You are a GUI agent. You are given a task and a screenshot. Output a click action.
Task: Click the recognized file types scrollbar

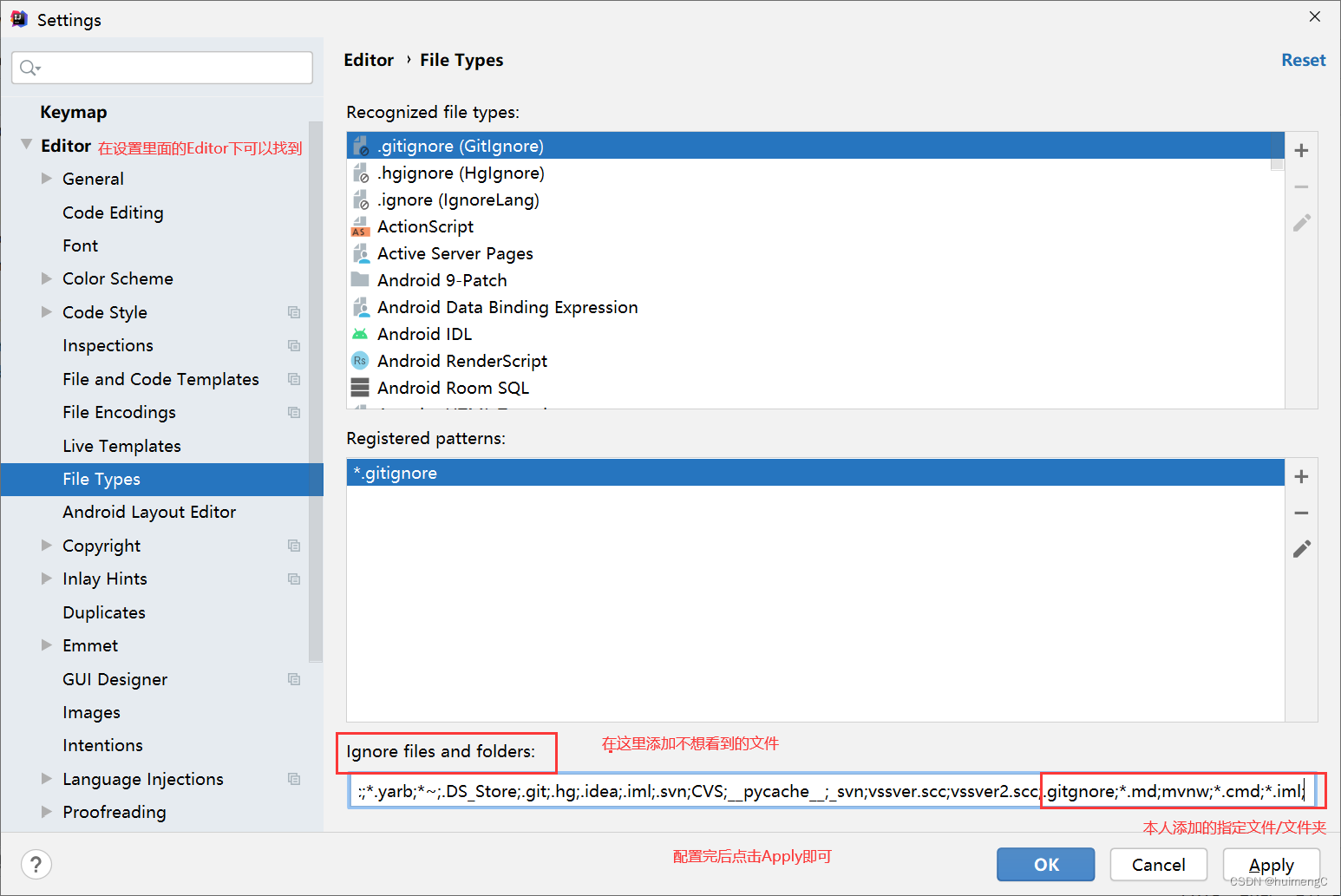pos(1277,153)
